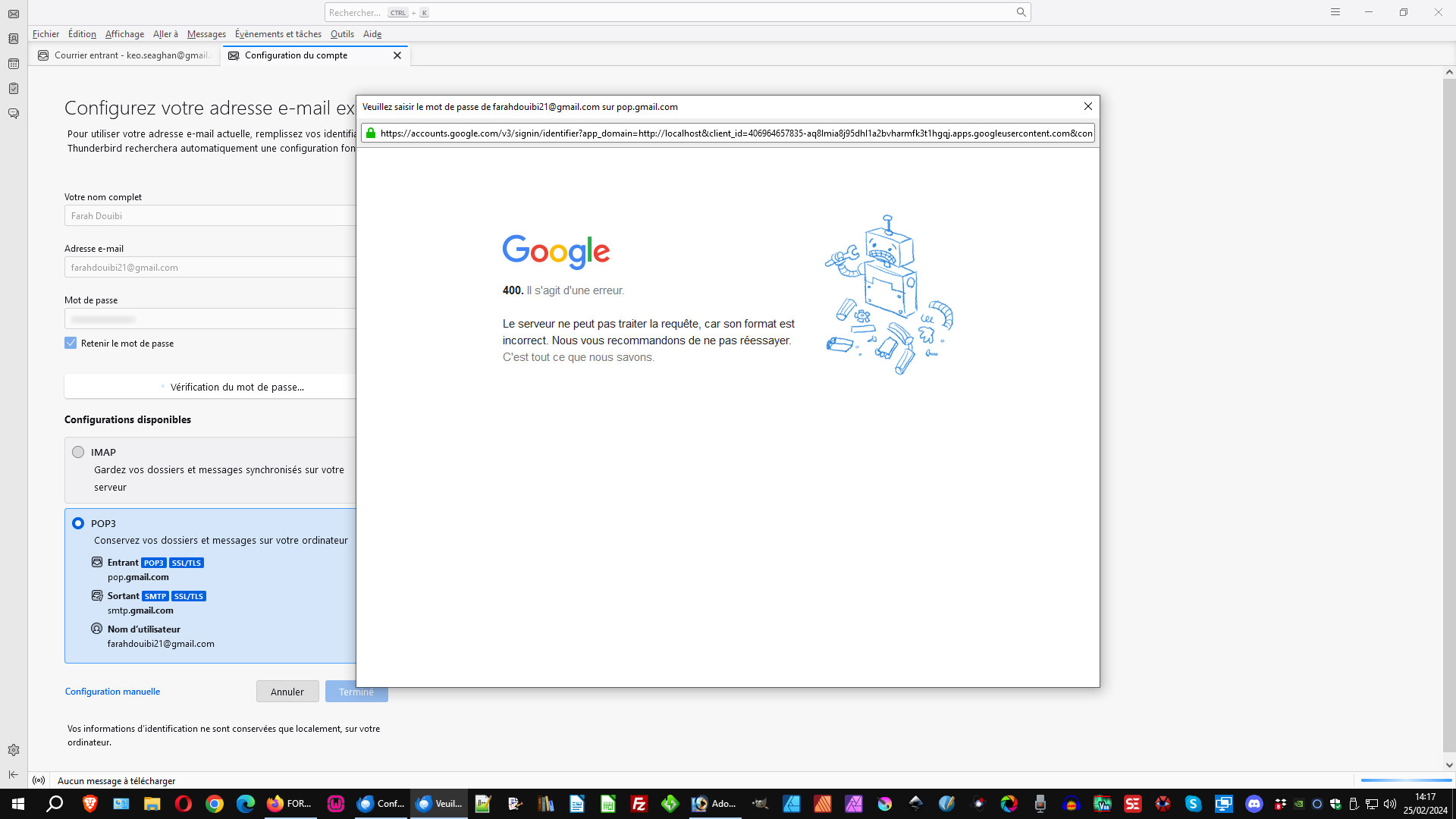
Task: Open the Fichier menu
Action: 45,34
